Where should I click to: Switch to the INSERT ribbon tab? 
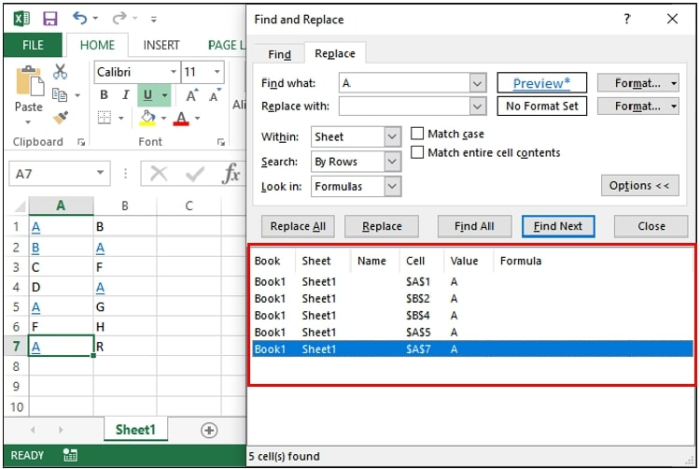161,45
